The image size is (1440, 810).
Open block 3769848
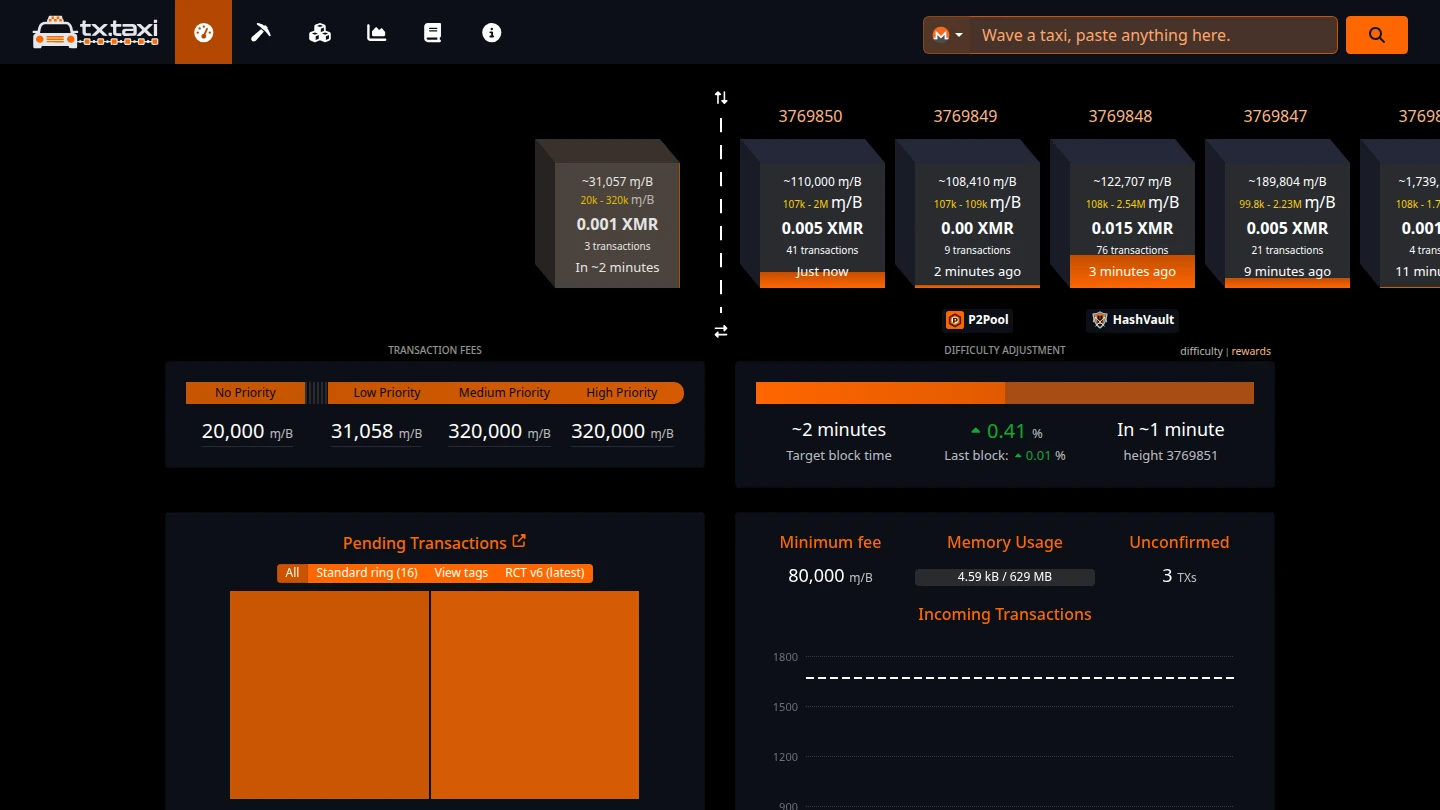point(1122,213)
